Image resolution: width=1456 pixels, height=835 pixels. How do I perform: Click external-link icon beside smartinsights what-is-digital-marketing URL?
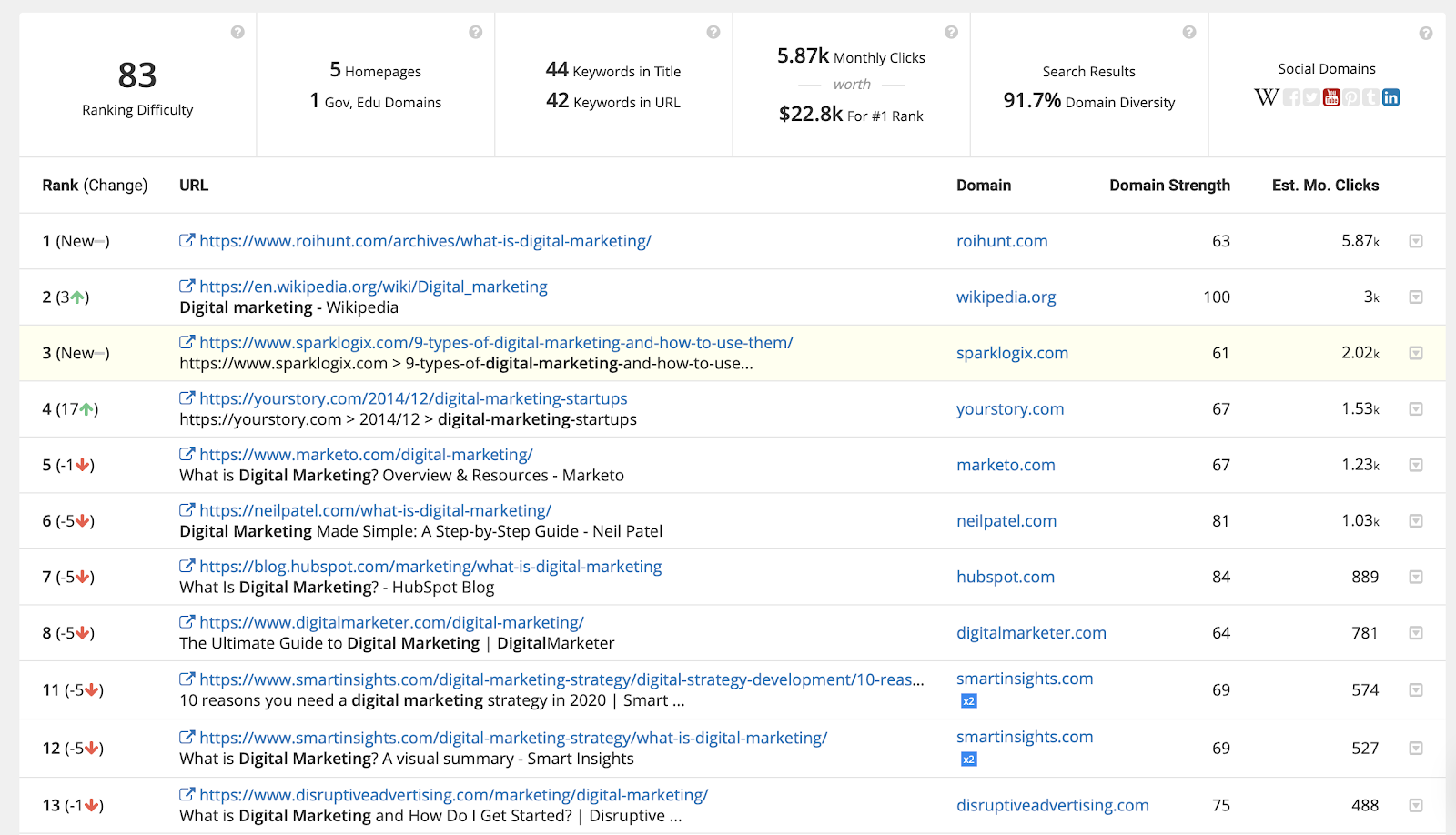pyautogui.click(x=187, y=737)
